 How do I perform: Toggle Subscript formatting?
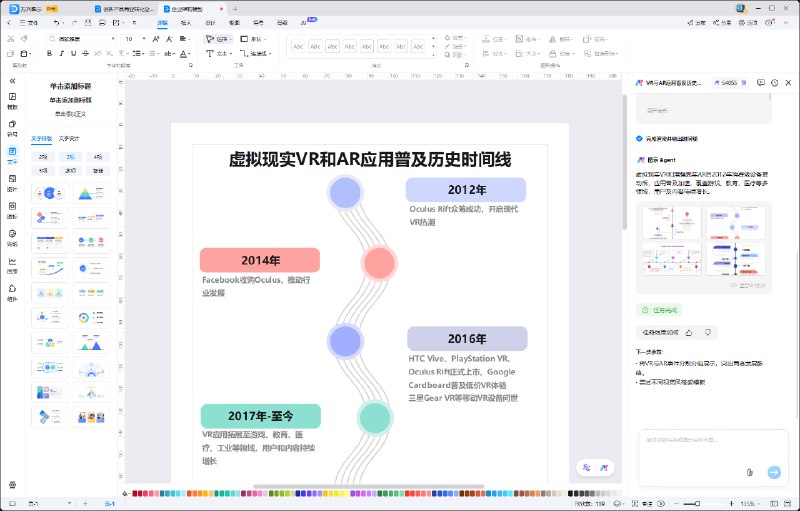pos(109,54)
